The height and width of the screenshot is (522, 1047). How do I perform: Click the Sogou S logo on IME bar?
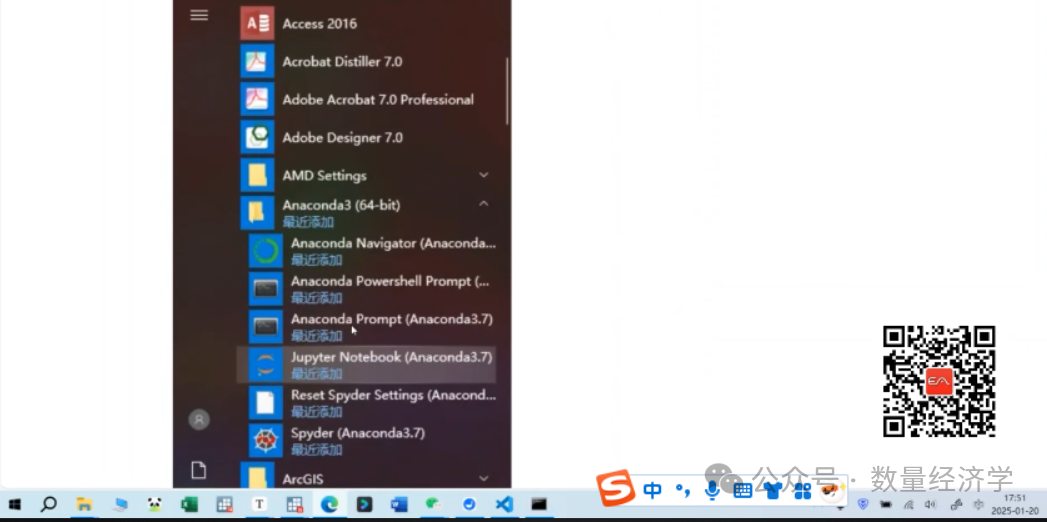point(616,489)
